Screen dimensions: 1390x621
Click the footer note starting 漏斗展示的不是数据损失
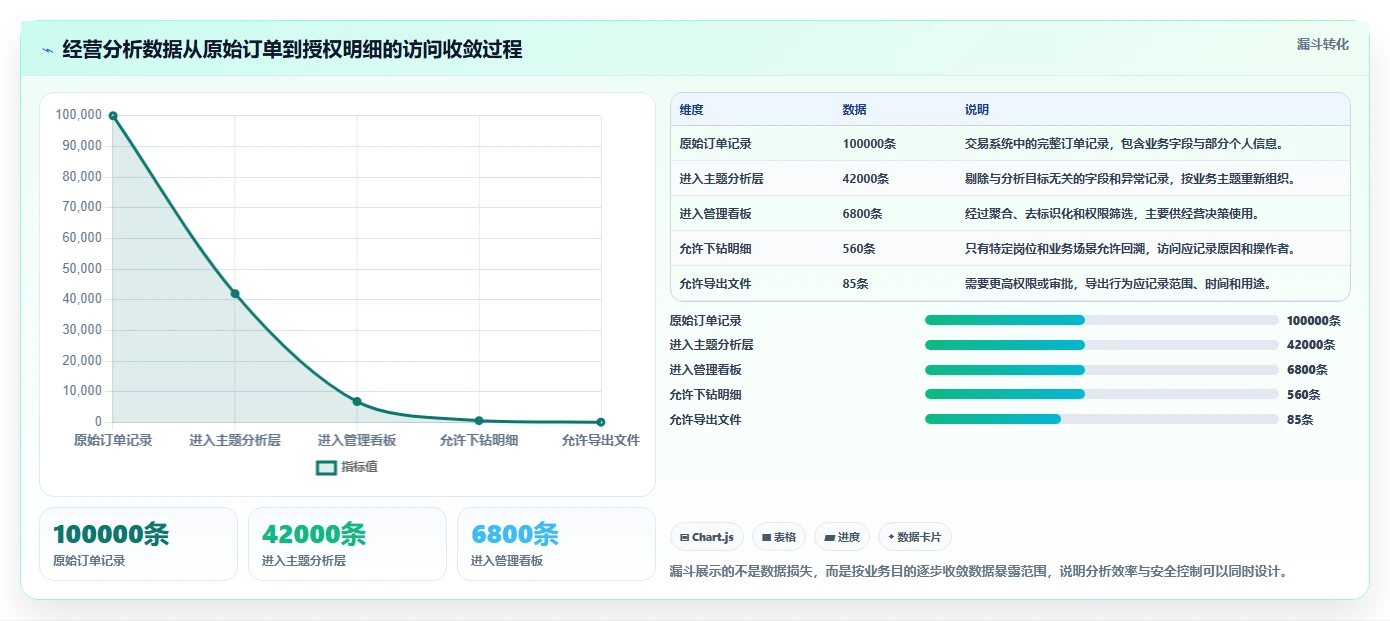pyautogui.click(x=978, y=572)
